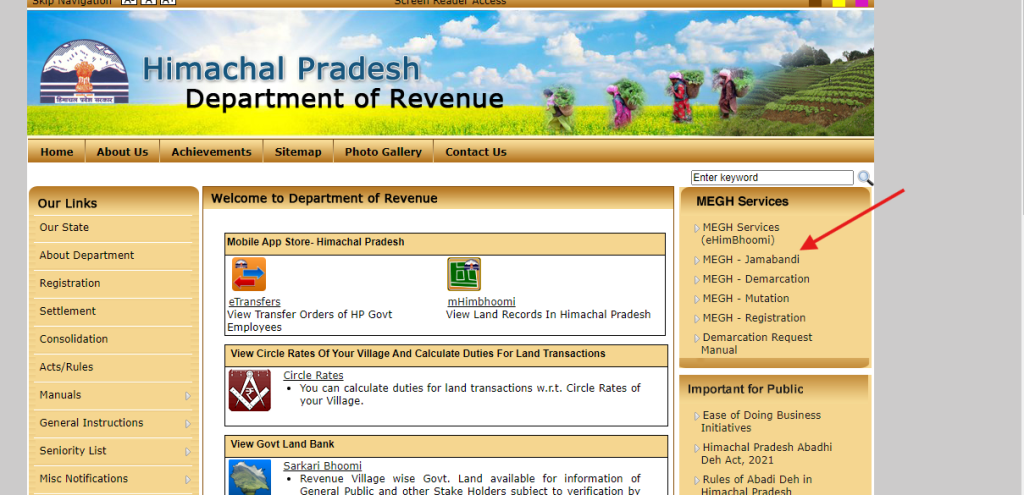
Task: Select Acts/Rules in Our Links sidebar
Action: pos(66,367)
